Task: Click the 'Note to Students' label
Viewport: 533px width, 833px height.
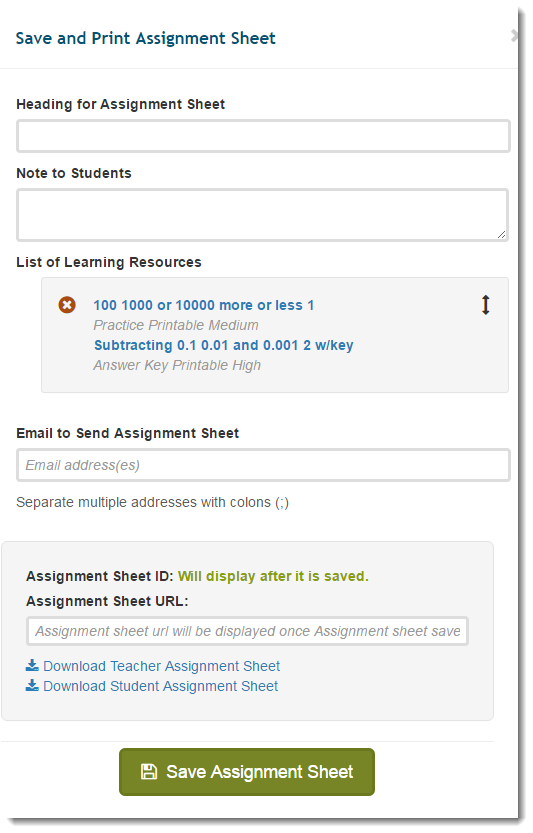Action: pyautogui.click(x=74, y=173)
